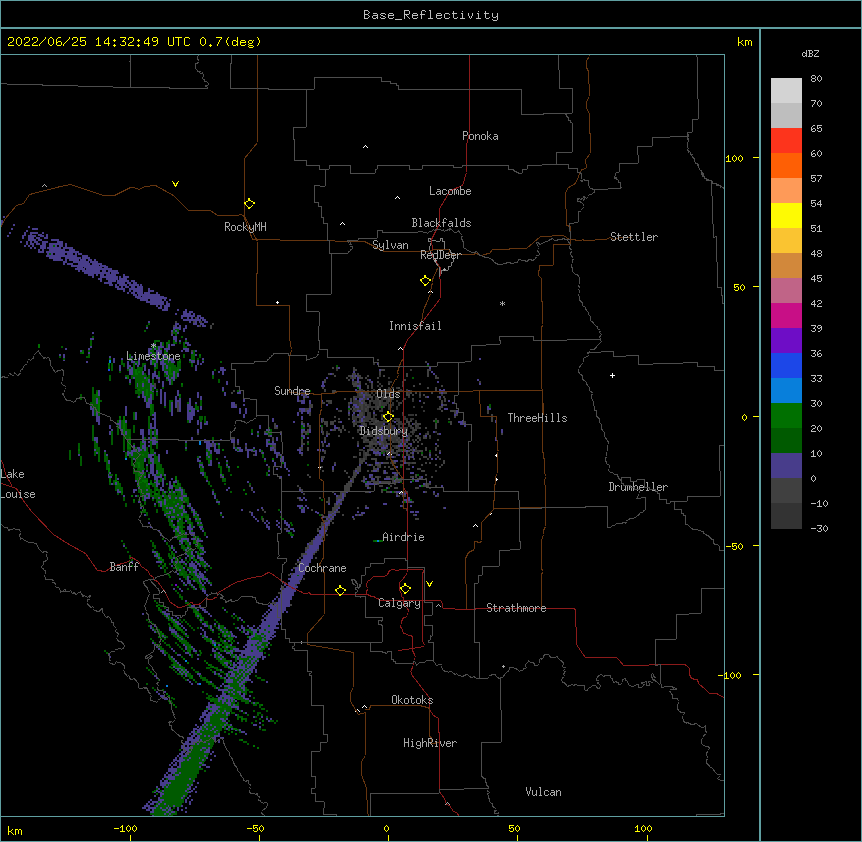
Task: Pick the magenta 39-42 dBZ legend swatch
Action: pos(786,315)
